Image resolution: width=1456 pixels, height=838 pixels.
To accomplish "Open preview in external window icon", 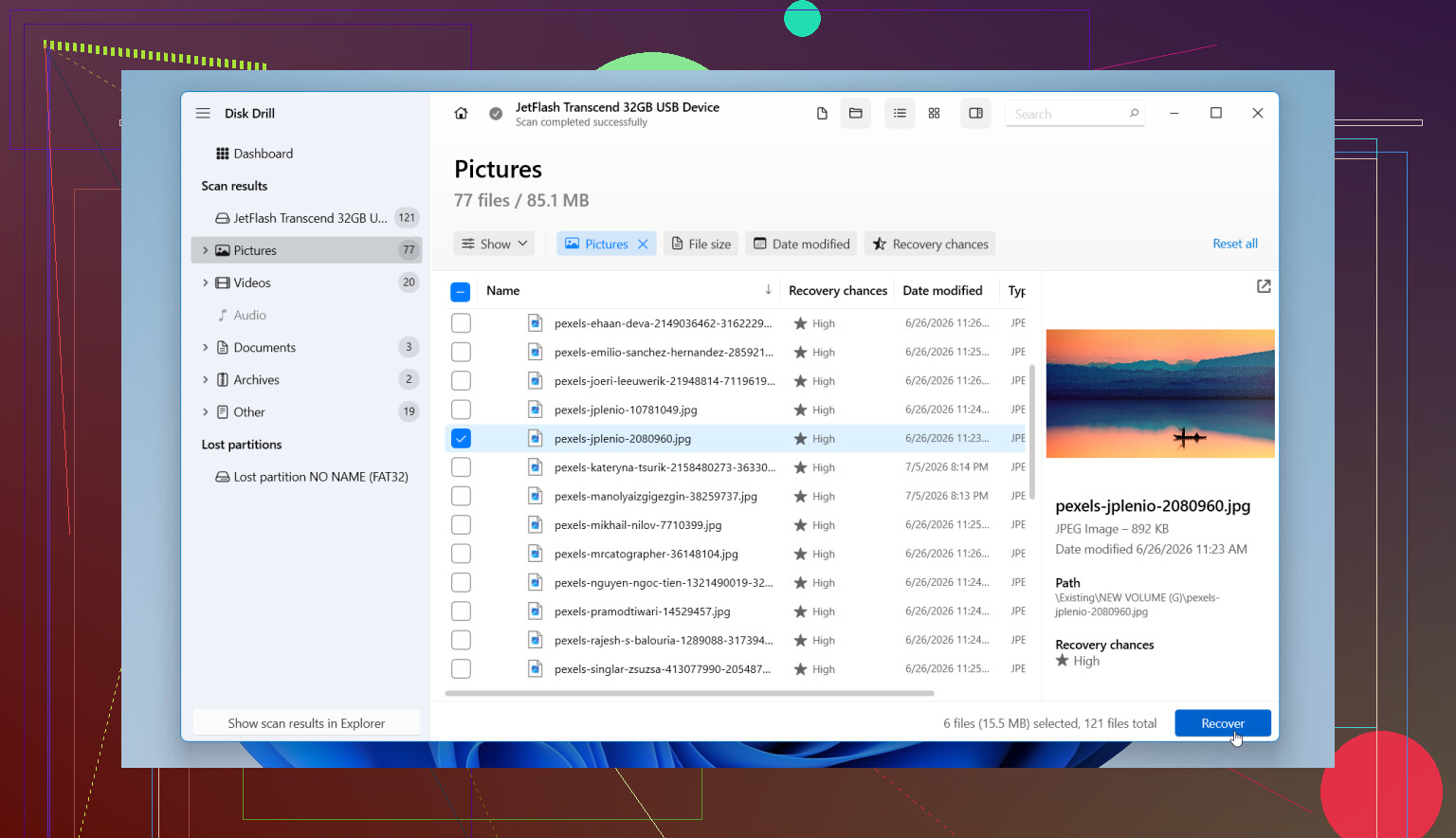I will (x=1264, y=286).
